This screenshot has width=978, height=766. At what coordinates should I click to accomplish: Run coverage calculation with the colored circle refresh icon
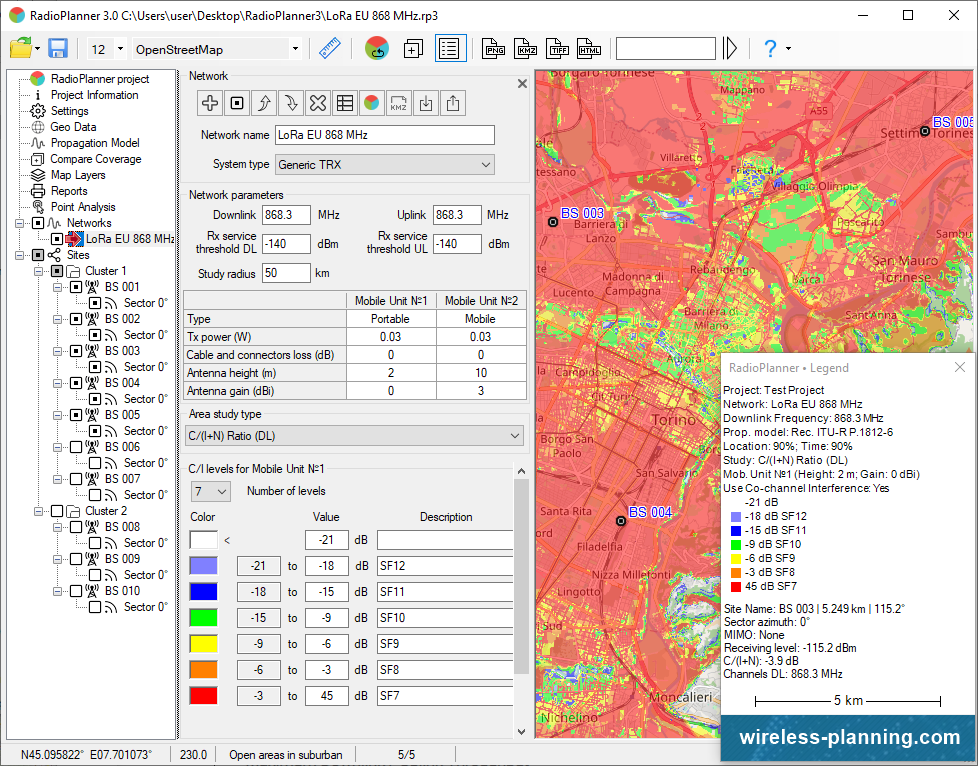pyautogui.click(x=377, y=48)
